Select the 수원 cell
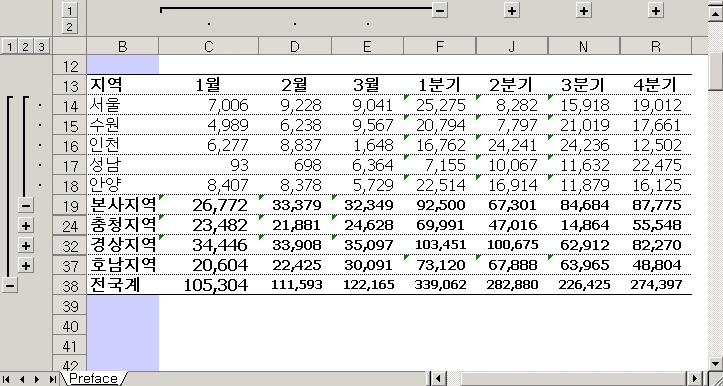Screen dimensions: 723x386 coord(123,125)
